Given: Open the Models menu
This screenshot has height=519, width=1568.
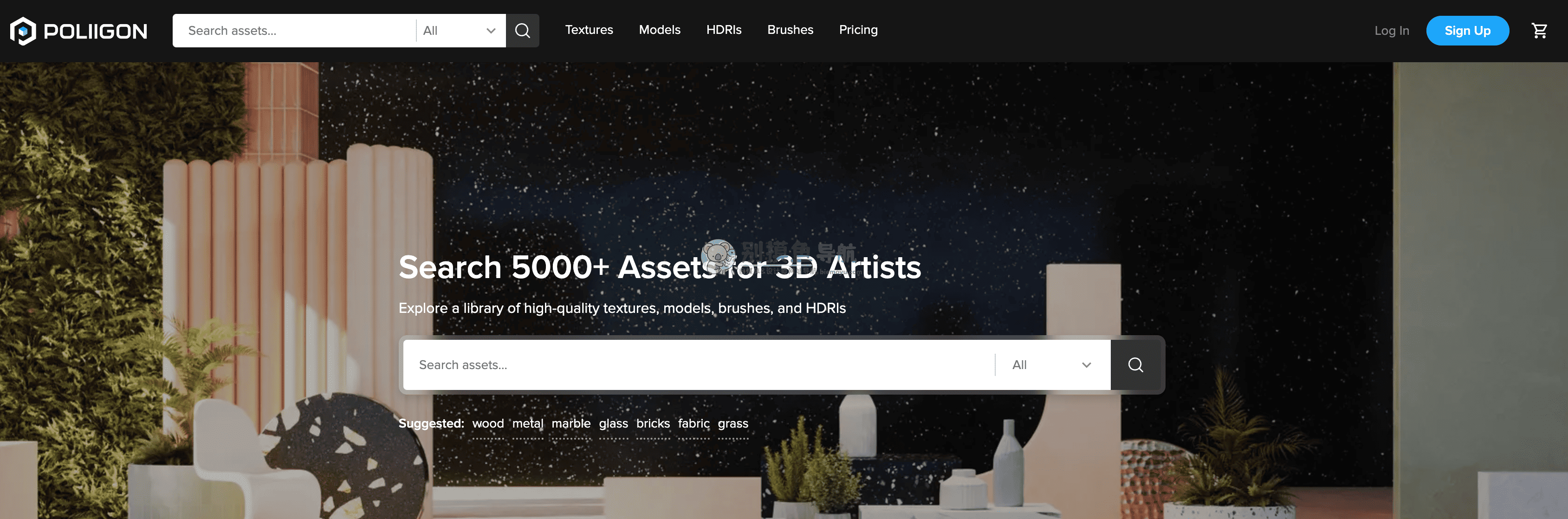Looking at the screenshot, I should click(x=659, y=30).
